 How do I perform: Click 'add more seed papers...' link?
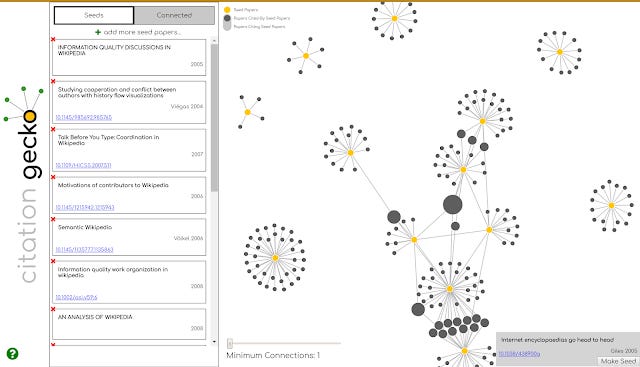click(x=142, y=32)
